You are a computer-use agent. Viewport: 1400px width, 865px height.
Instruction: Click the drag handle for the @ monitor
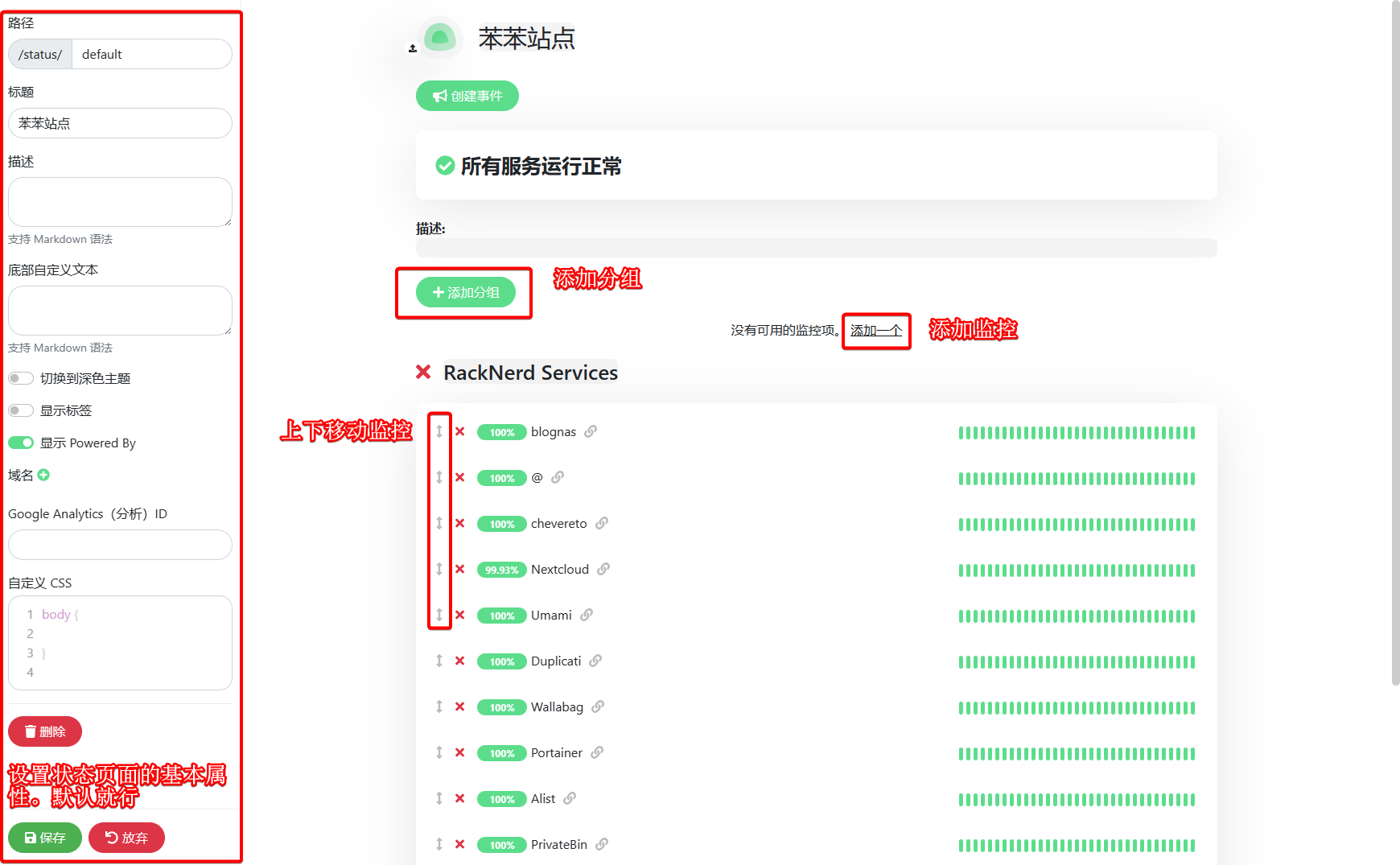pos(439,477)
